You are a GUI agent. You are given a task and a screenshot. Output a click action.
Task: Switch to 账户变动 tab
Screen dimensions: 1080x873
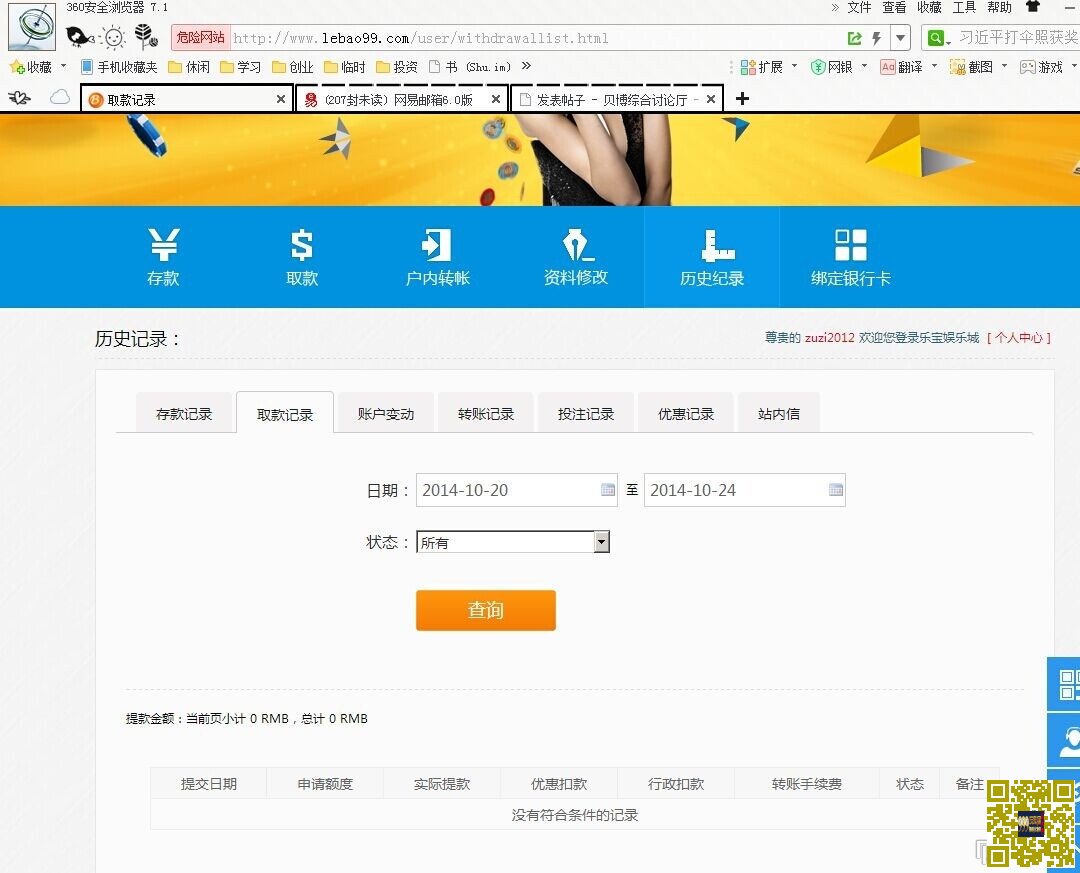386,413
